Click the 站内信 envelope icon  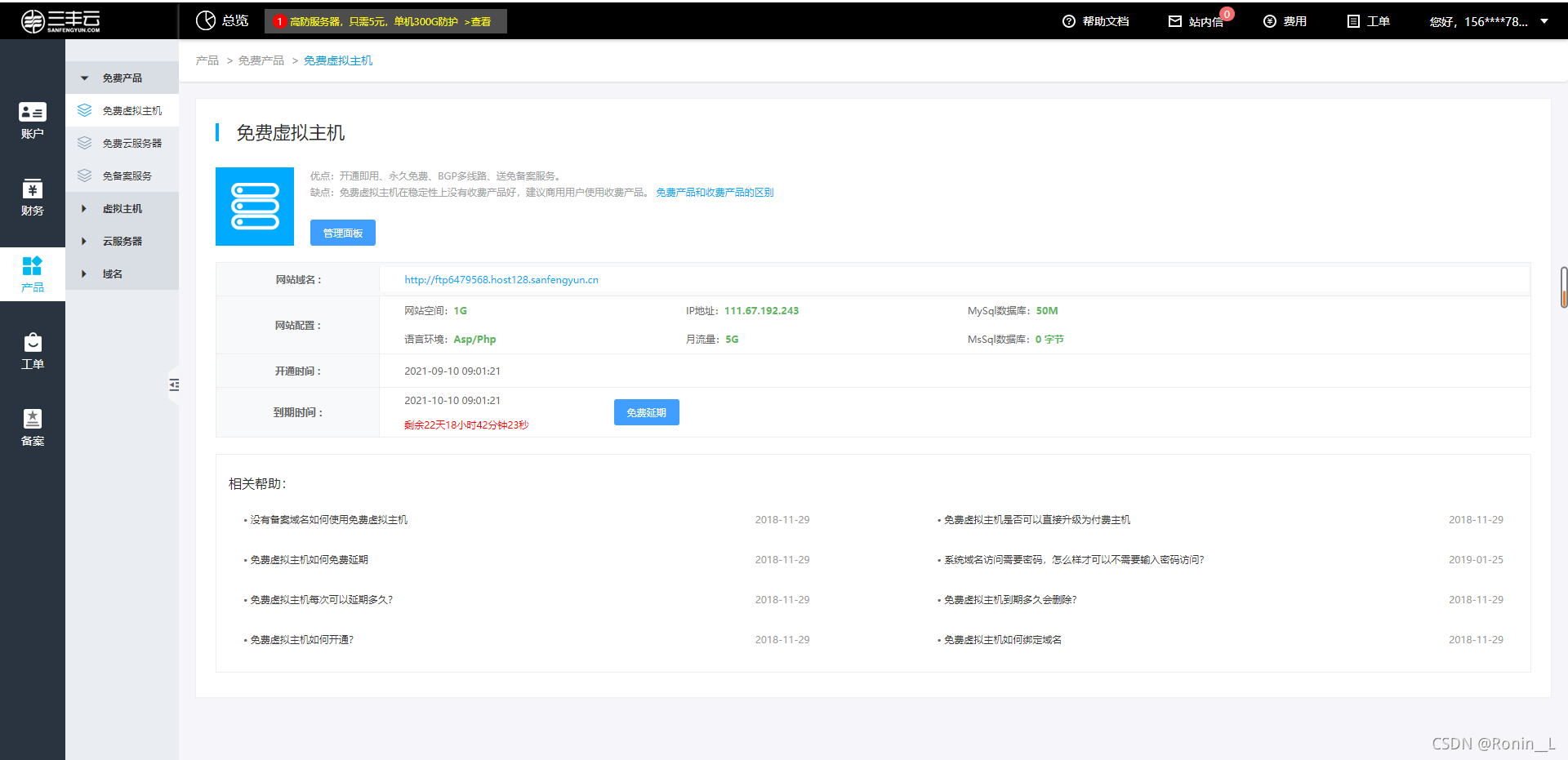(x=1175, y=21)
